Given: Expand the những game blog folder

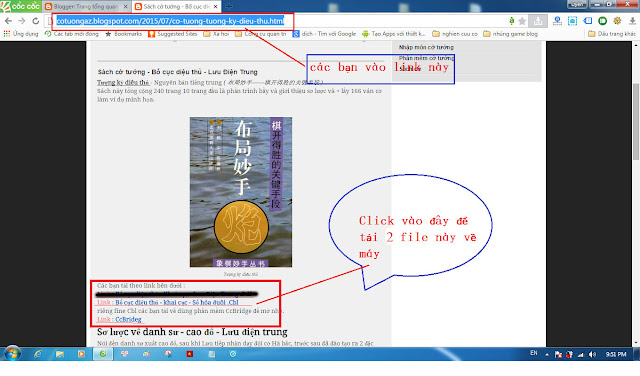Looking at the screenshot, I should click(x=511, y=34).
